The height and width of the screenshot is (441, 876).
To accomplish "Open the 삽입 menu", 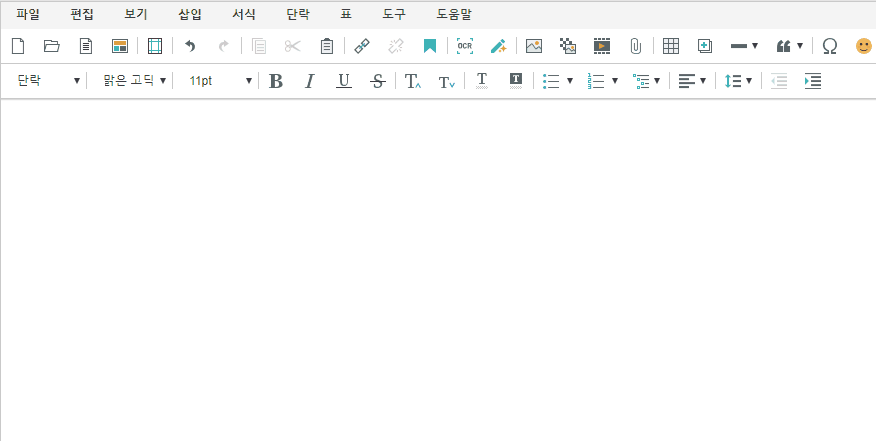I will 189,15.
